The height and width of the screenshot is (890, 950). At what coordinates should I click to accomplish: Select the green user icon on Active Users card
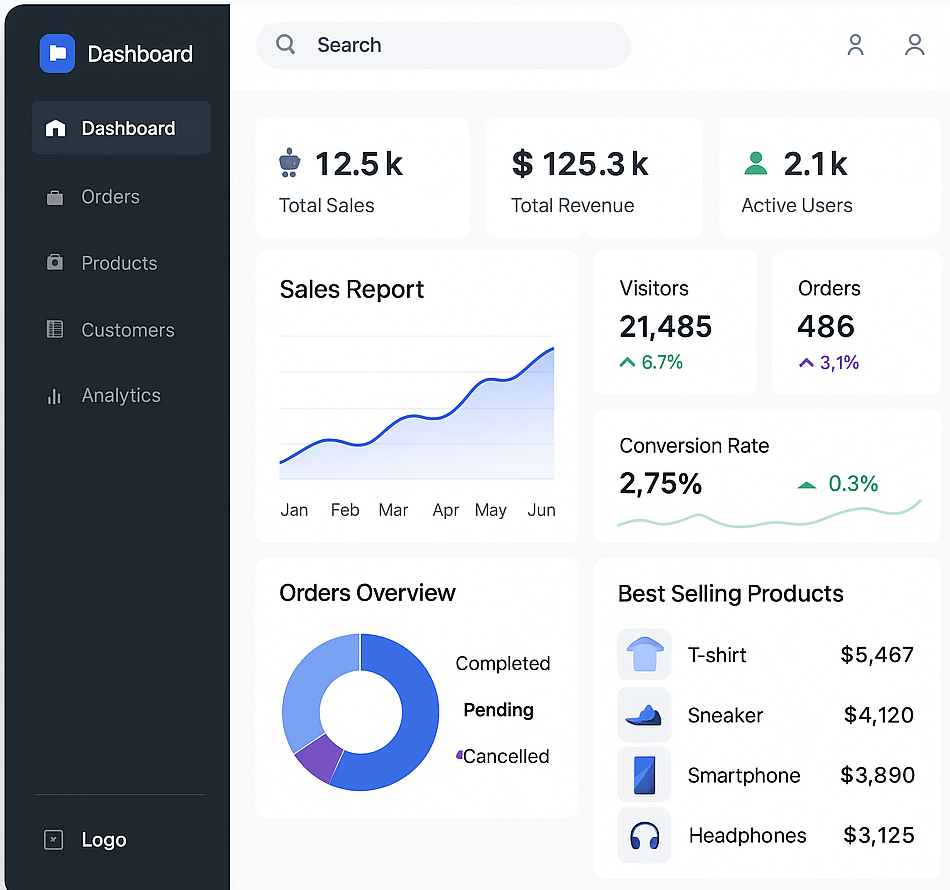(x=756, y=164)
